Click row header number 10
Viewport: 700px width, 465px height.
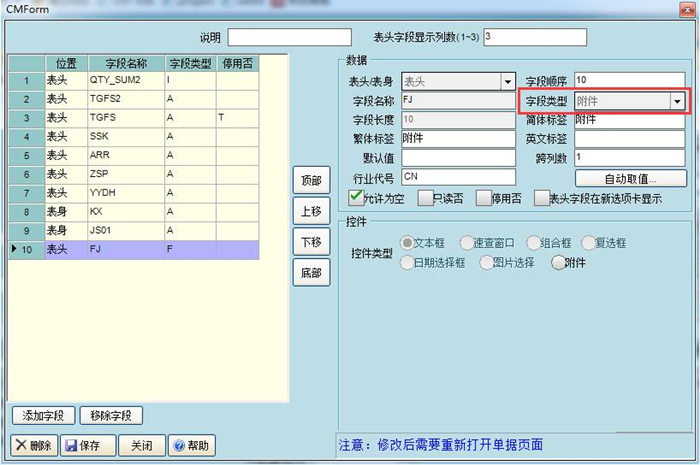27,249
